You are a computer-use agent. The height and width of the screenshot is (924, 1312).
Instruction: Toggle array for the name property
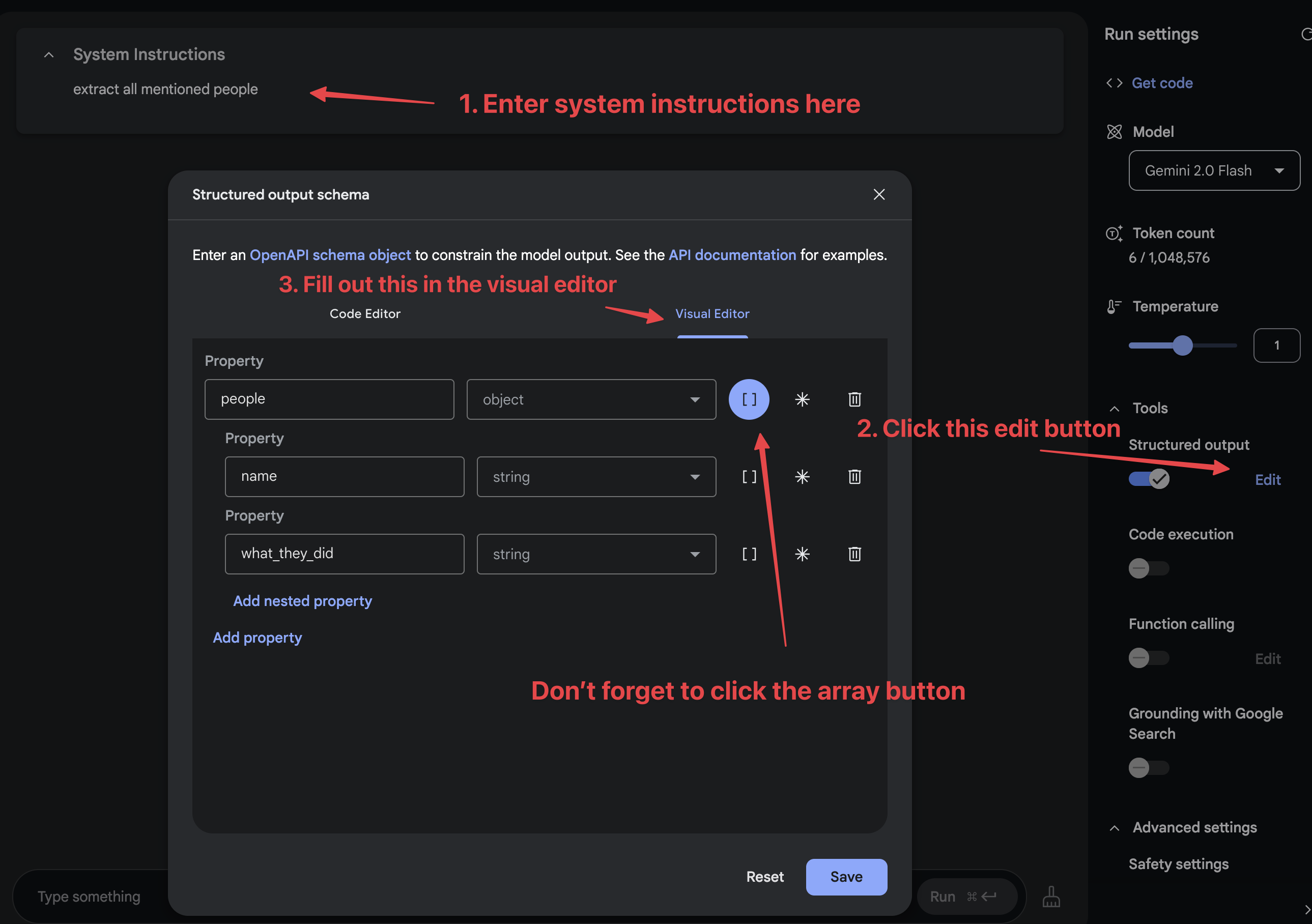[x=749, y=477]
